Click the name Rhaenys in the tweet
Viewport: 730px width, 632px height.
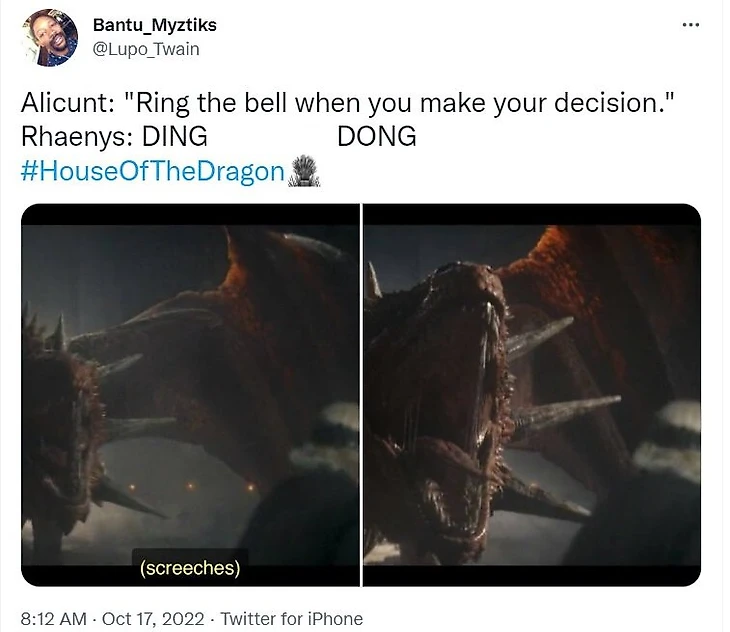[x=64, y=137]
